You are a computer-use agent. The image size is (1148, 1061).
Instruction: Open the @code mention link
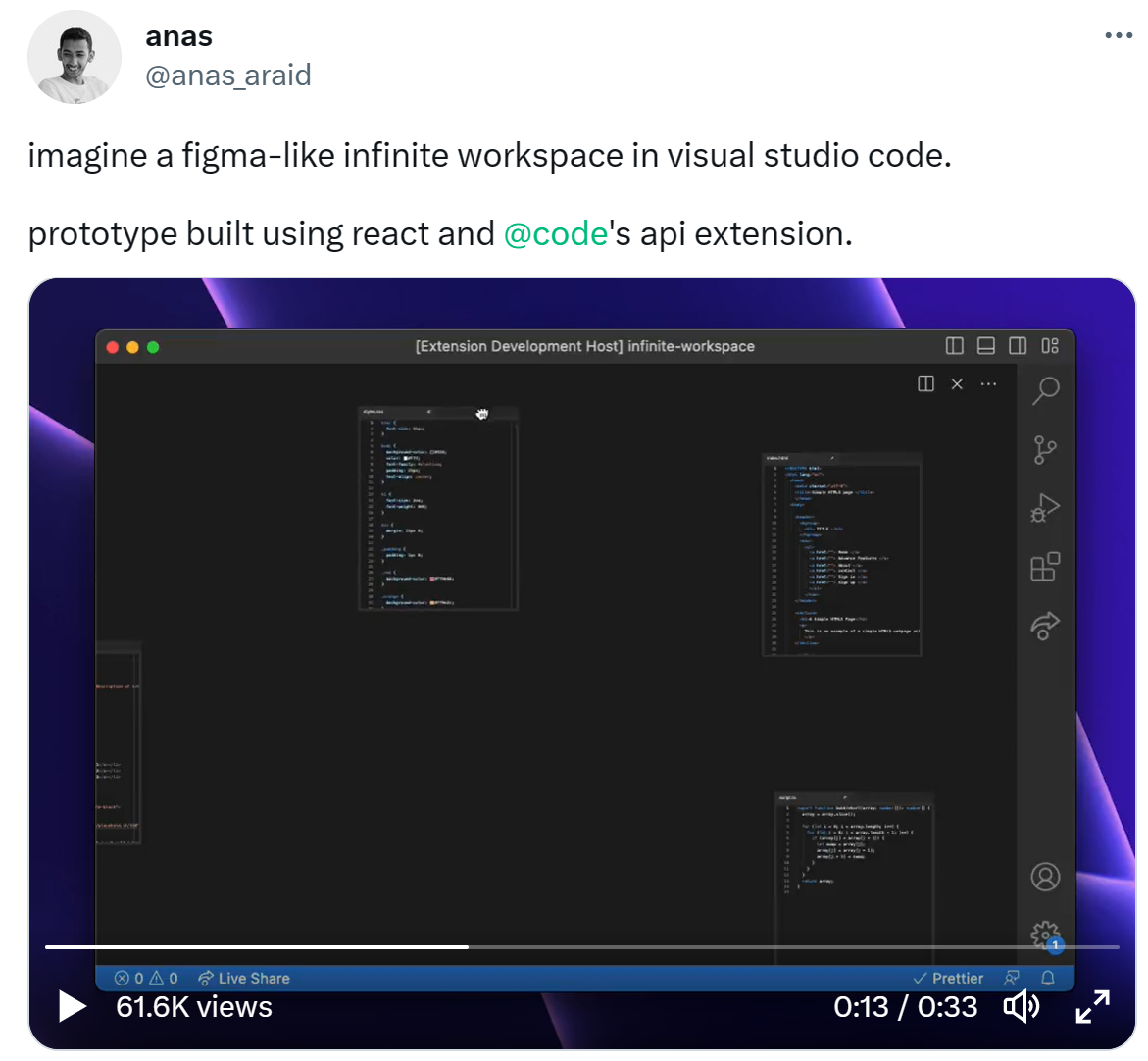tap(556, 234)
